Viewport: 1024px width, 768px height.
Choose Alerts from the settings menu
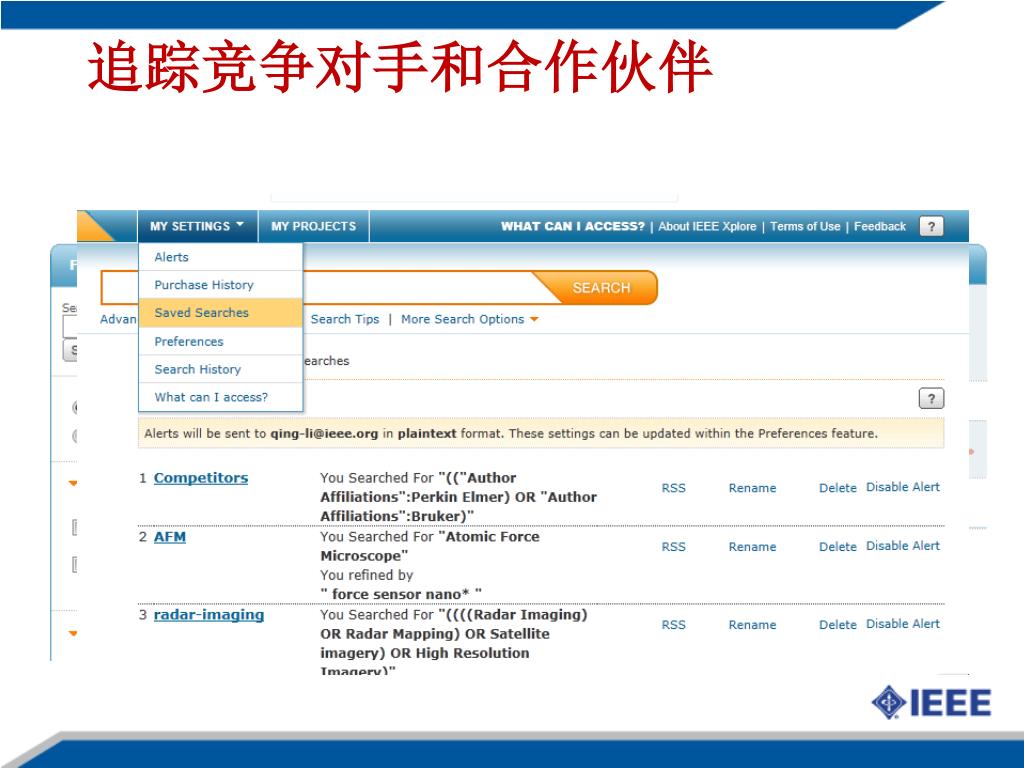point(221,257)
